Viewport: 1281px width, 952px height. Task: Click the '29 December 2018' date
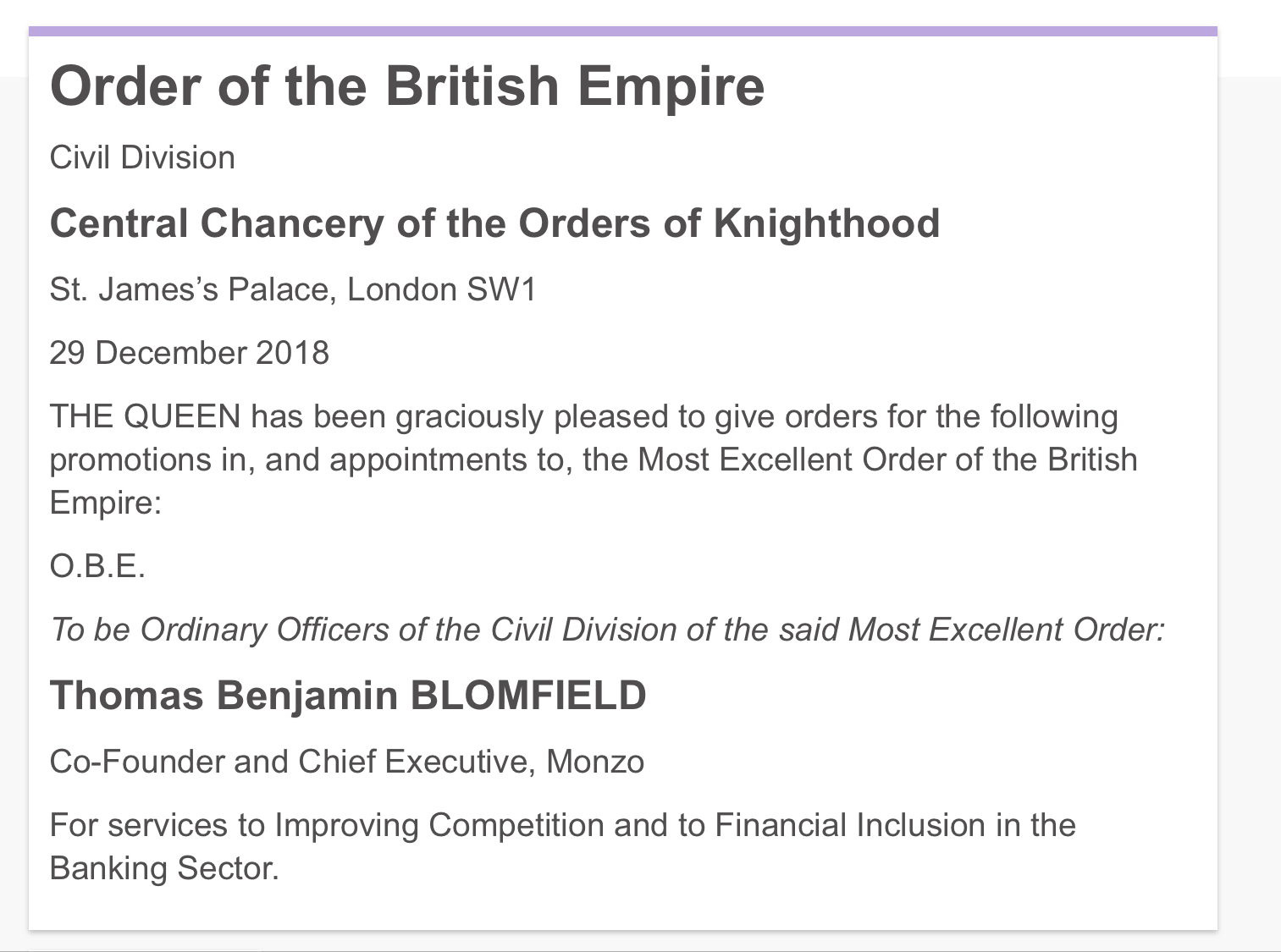(190, 353)
